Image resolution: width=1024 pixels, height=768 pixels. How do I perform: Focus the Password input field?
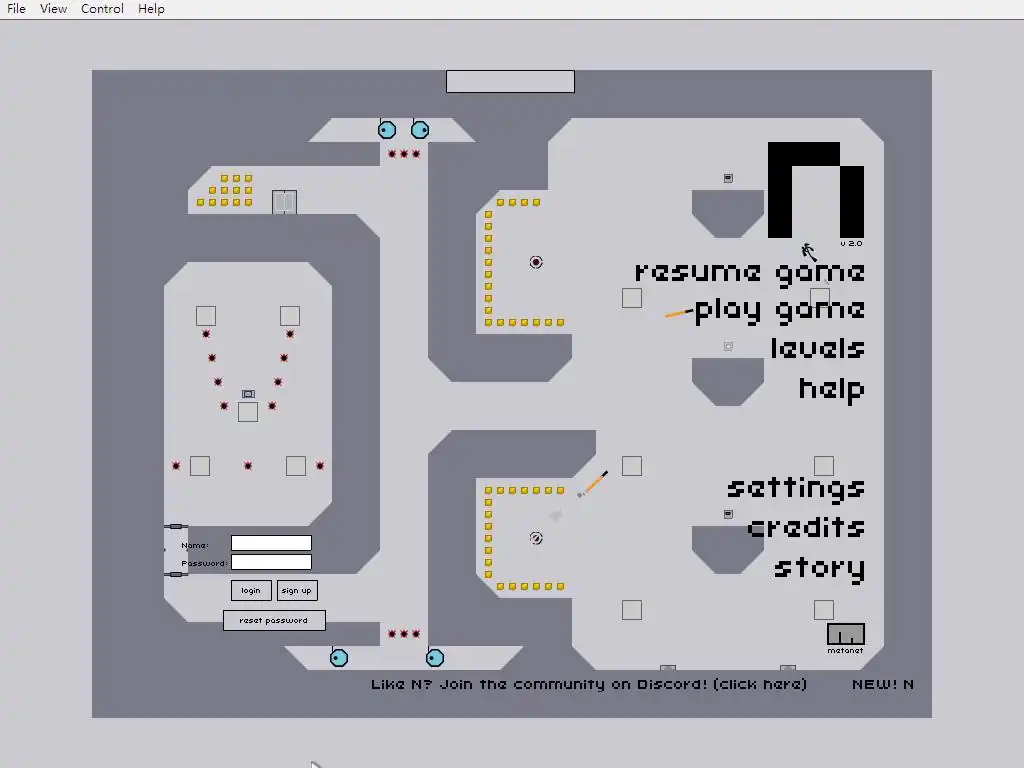pyautogui.click(x=271, y=562)
